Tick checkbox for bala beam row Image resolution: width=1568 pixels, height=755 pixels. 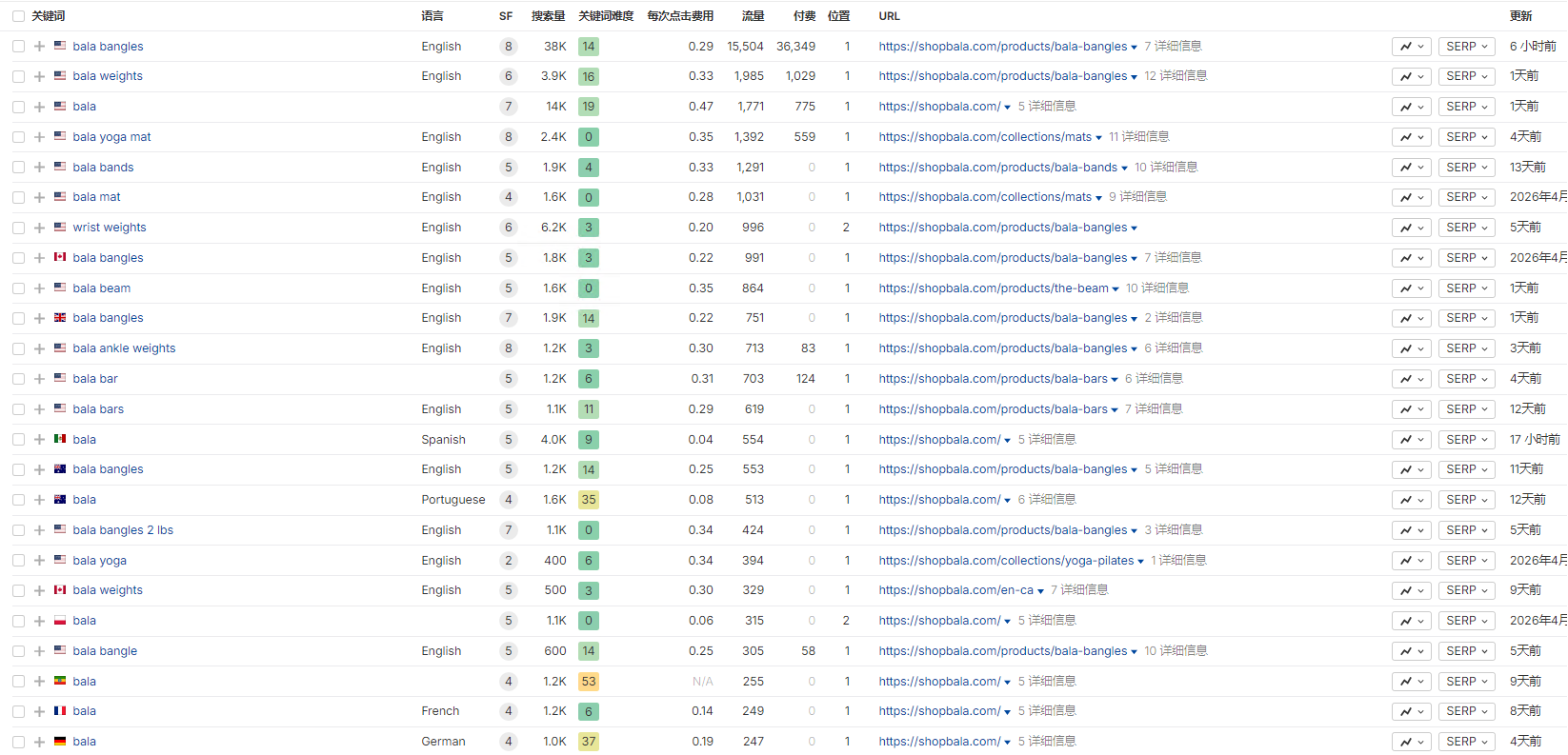coord(18,288)
